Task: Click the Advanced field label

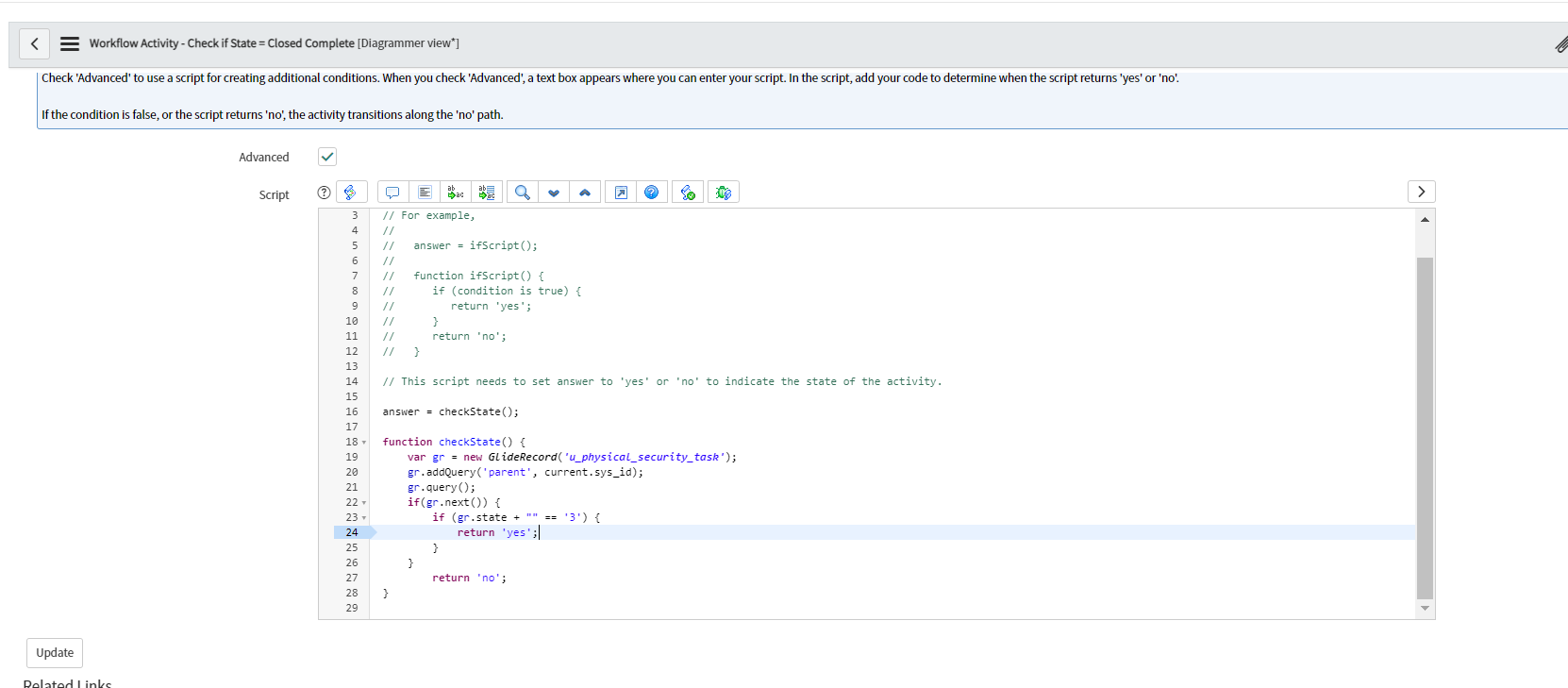Action: click(264, 158)
